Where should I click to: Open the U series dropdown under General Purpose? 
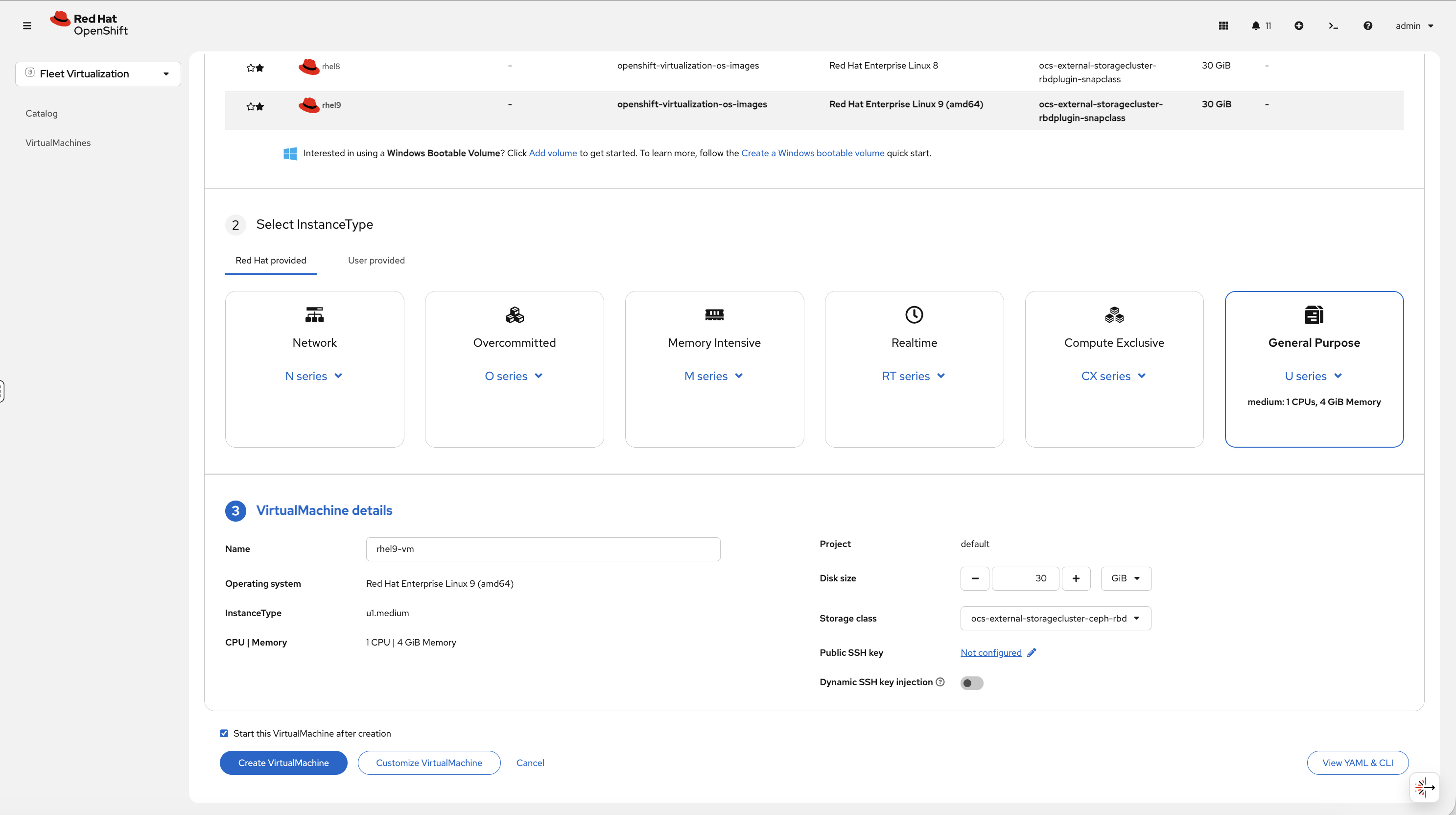[1313, 376]
